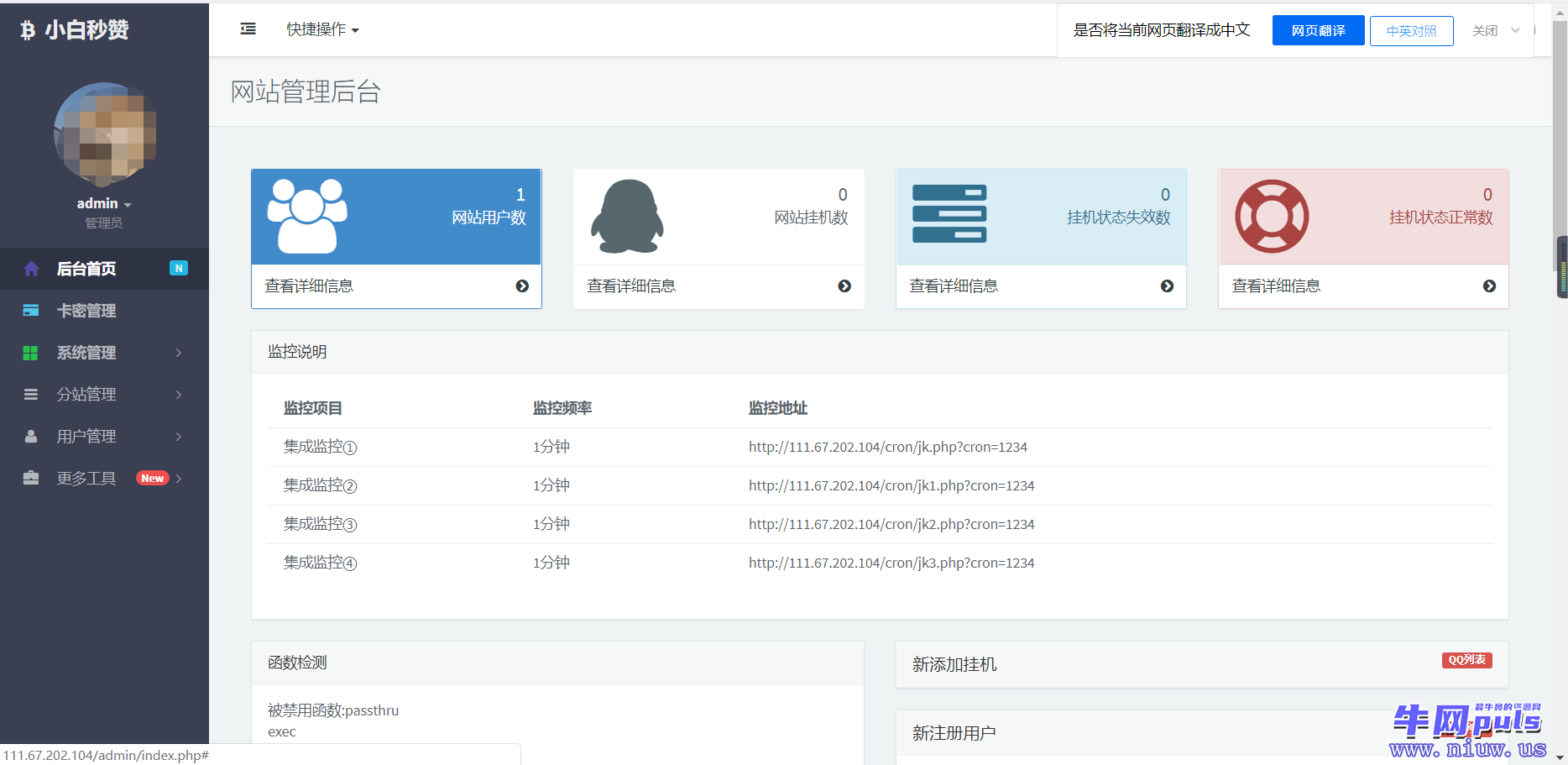Open 卡密管理 in the sidebar
This screenshot has width=1568, height=765.
[104, 311]
